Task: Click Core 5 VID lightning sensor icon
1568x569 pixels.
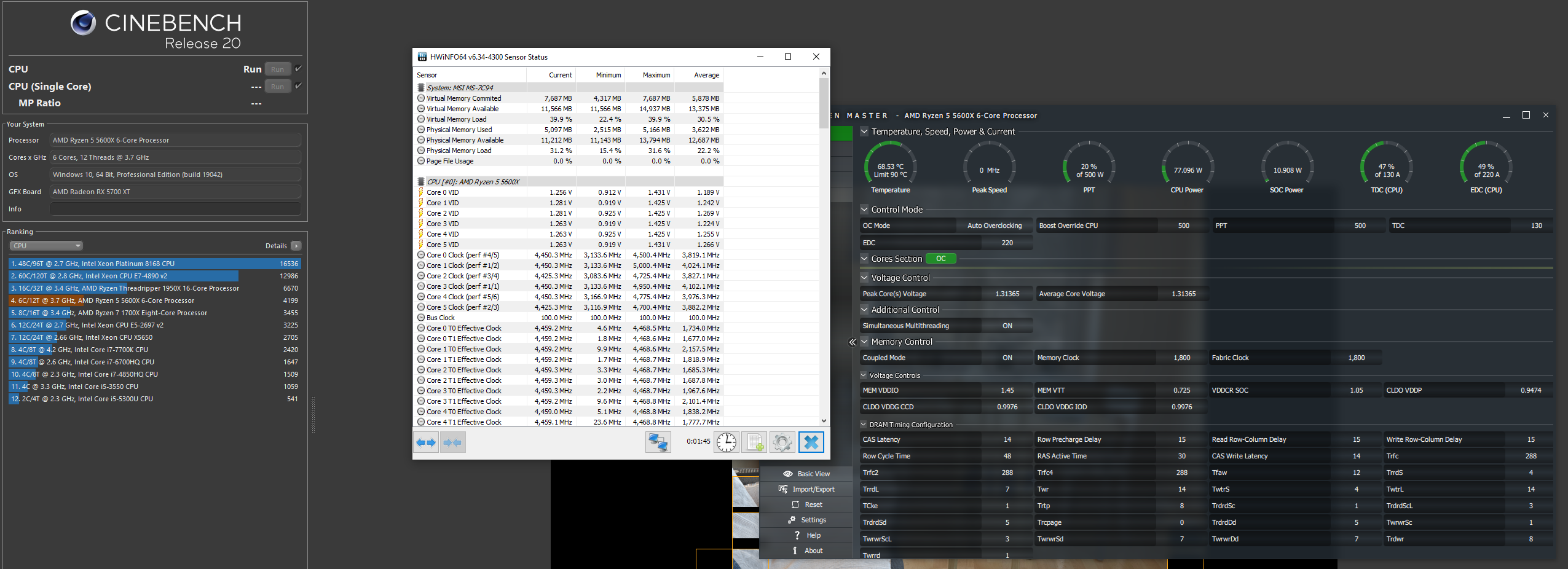Action: [421, 245]
